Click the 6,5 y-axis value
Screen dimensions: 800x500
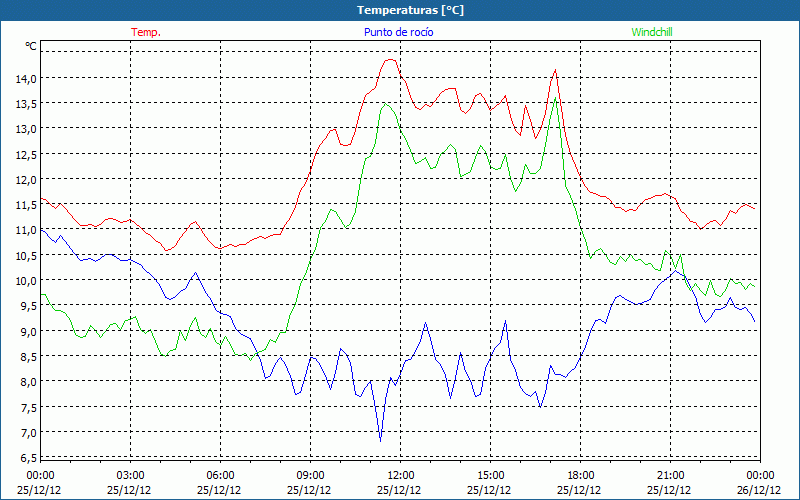(x=29, y=457)
